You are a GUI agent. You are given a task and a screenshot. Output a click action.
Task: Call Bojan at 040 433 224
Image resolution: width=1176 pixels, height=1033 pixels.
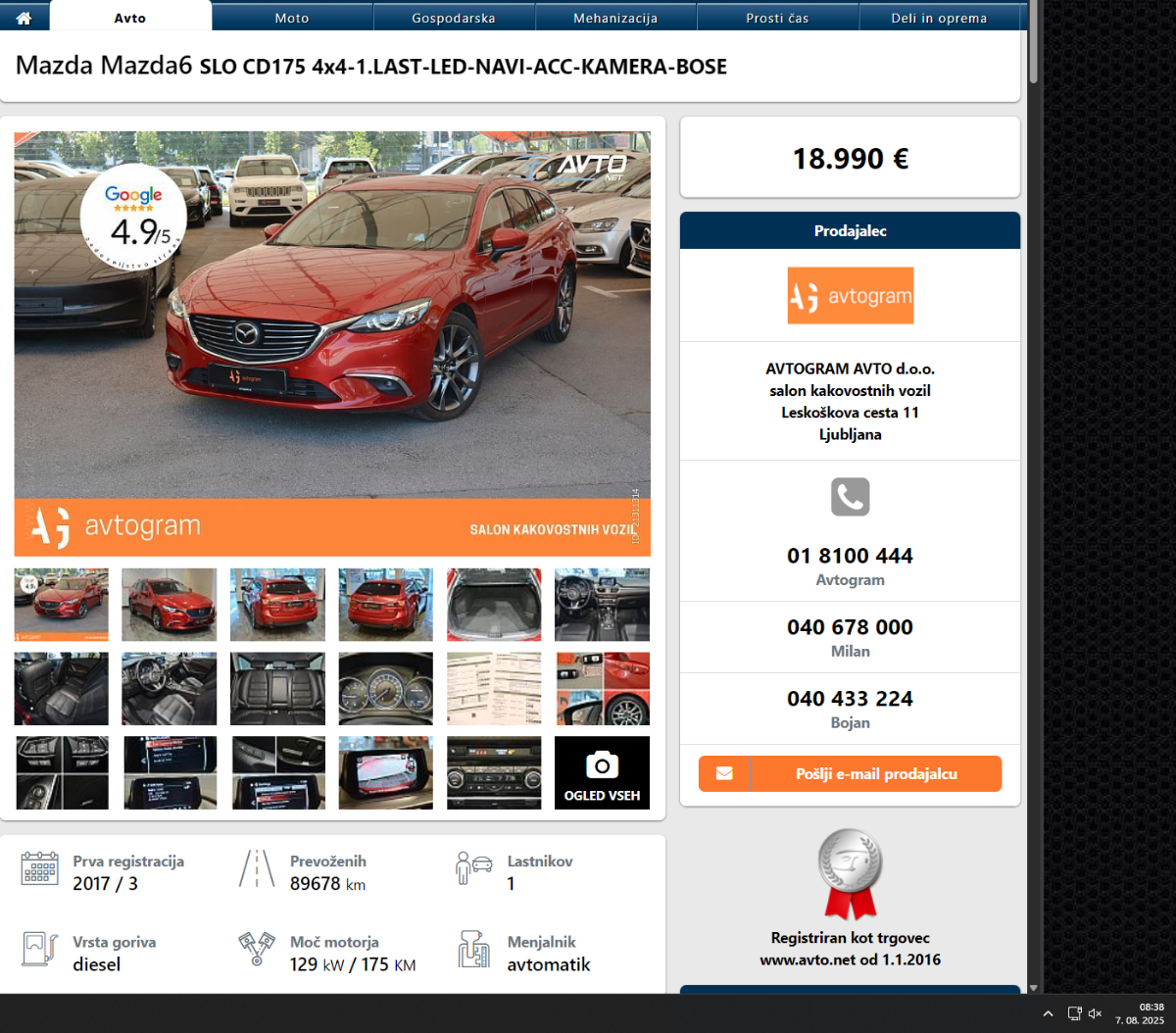[851, 699]
